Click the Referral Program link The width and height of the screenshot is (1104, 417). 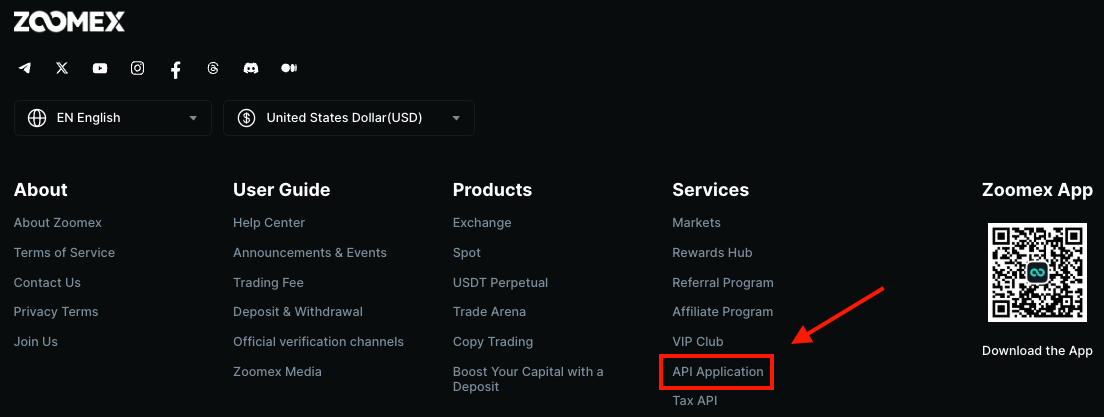pyautogui.click(x=723, y=283)
